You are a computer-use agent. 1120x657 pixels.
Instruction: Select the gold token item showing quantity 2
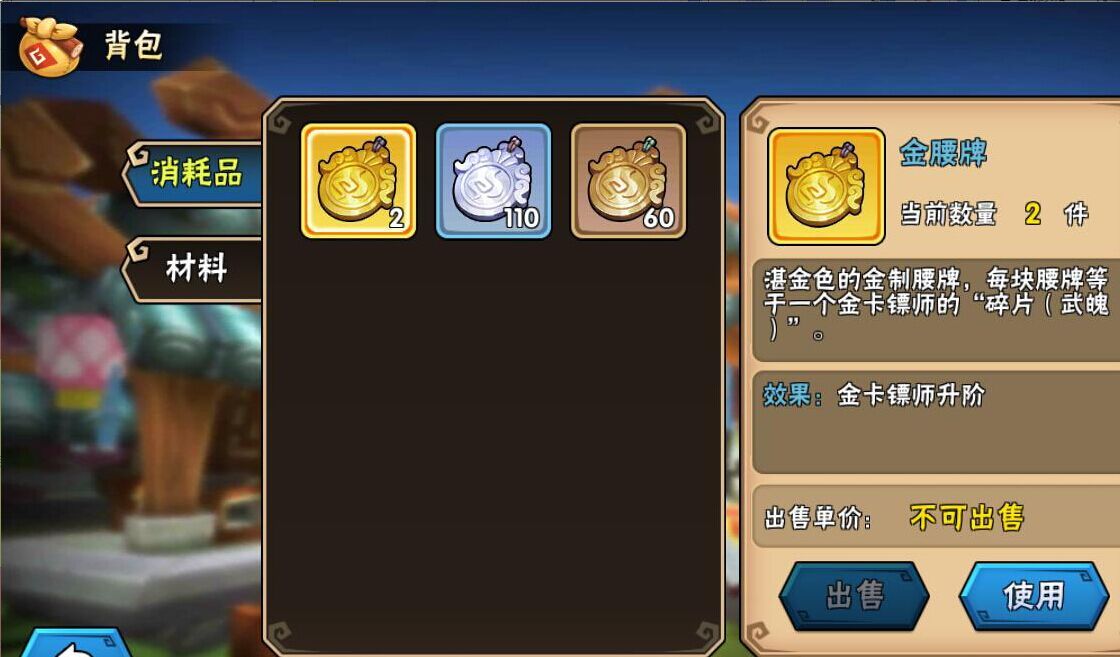[x=359, y=181]
